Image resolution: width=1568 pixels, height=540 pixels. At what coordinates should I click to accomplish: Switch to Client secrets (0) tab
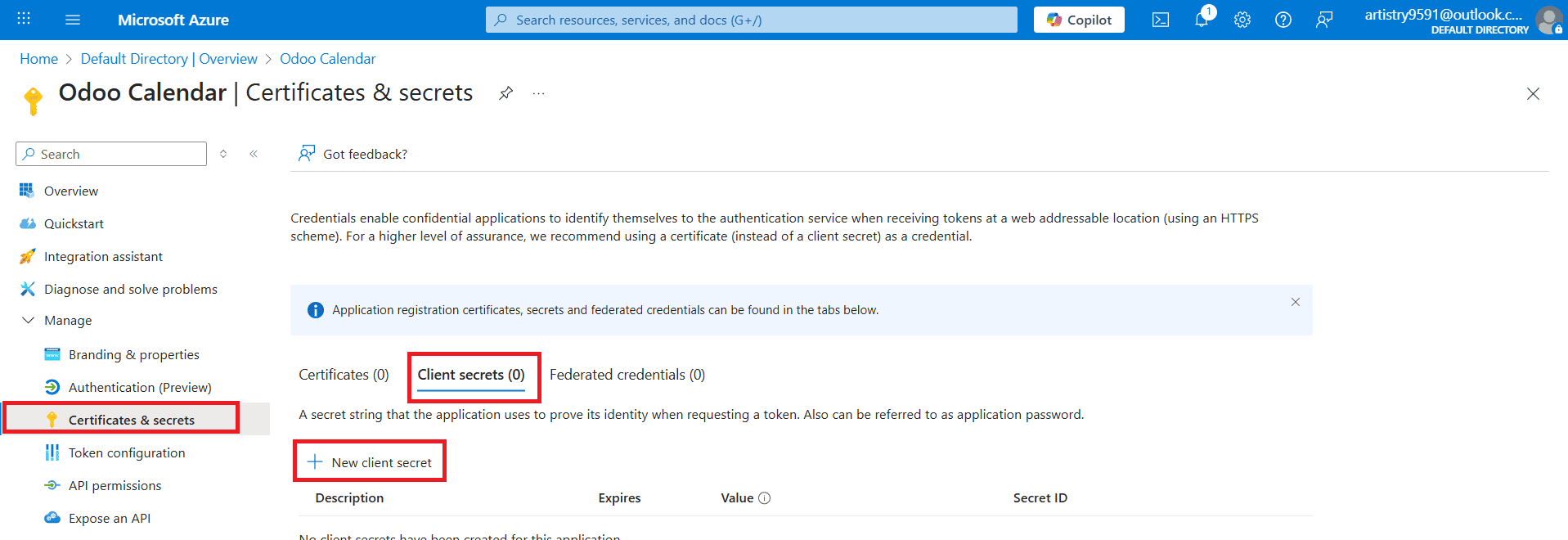pos(471,375)
